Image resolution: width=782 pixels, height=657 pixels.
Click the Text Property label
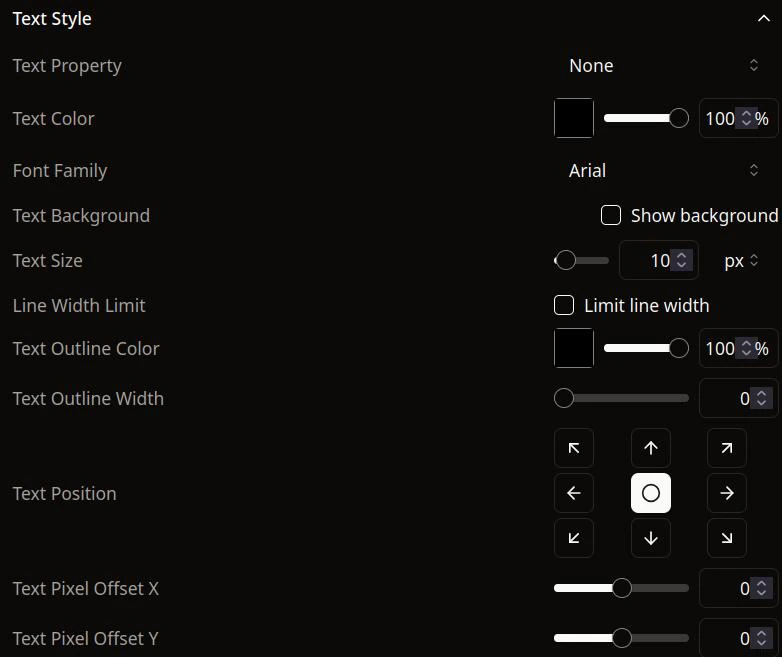[x=67, y=66]
